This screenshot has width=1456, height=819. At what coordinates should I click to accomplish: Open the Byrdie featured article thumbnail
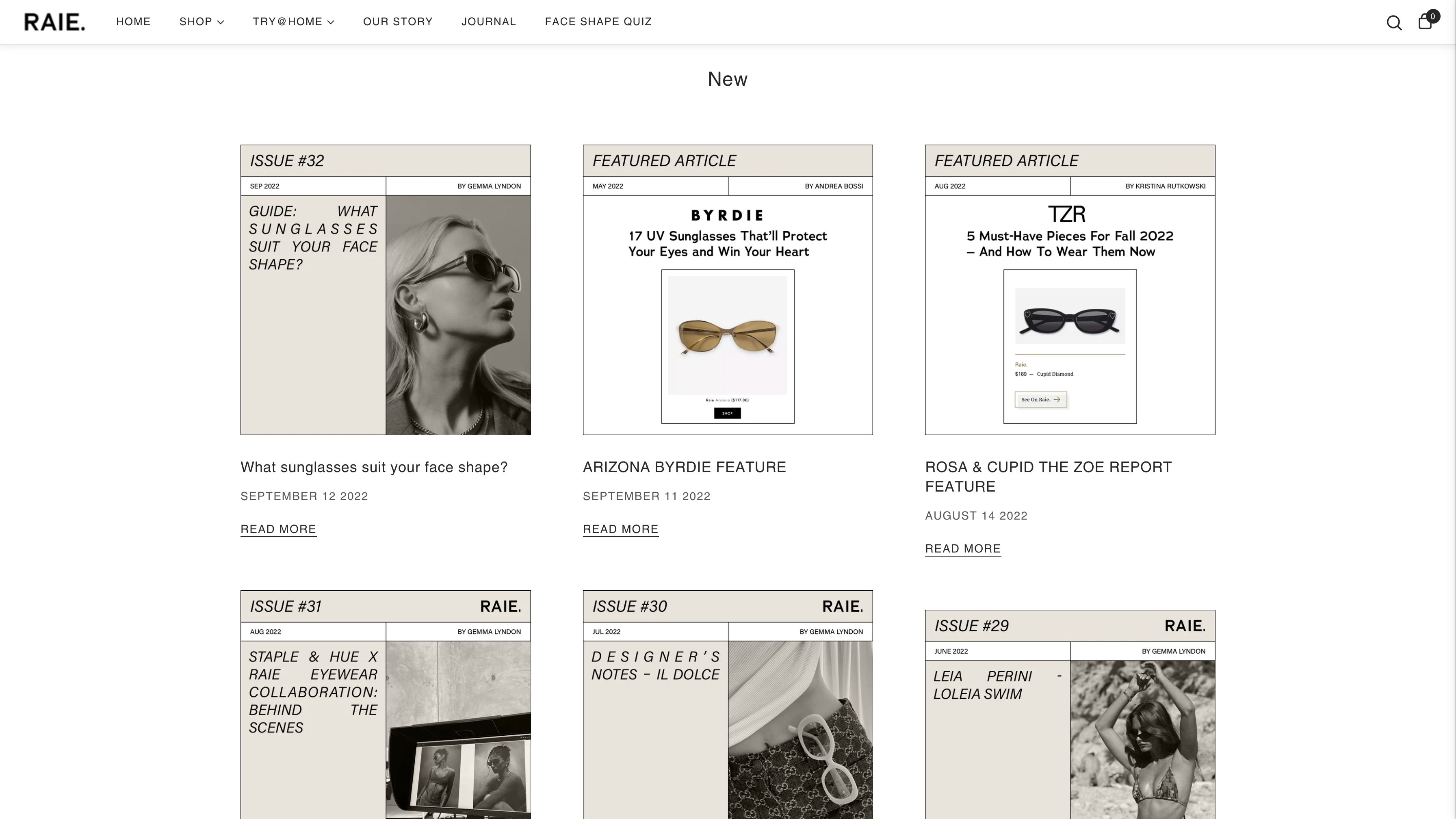728,290
